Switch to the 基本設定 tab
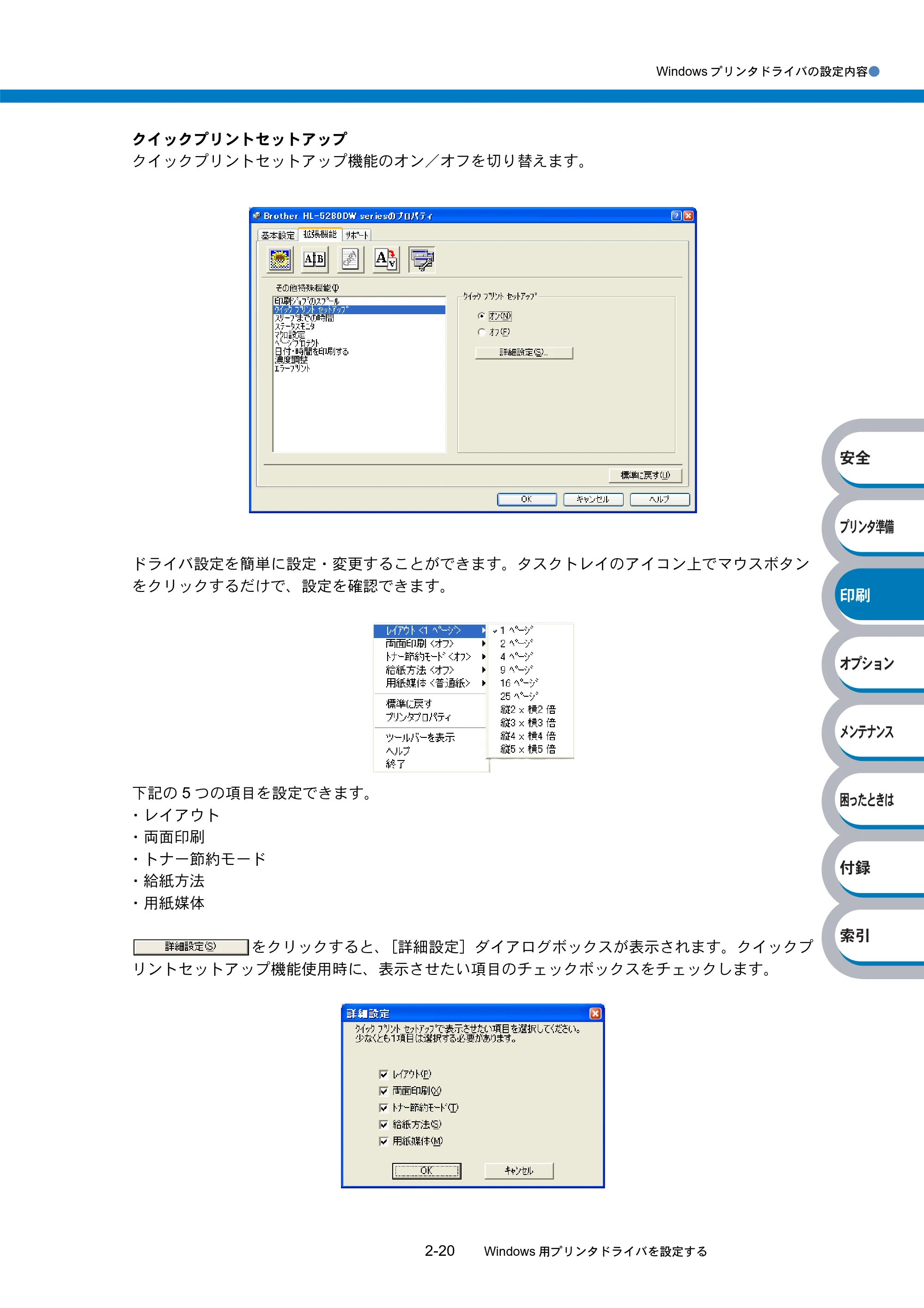Image resolution: width=924 pixels, height=1308 pixels. point(278,235)
